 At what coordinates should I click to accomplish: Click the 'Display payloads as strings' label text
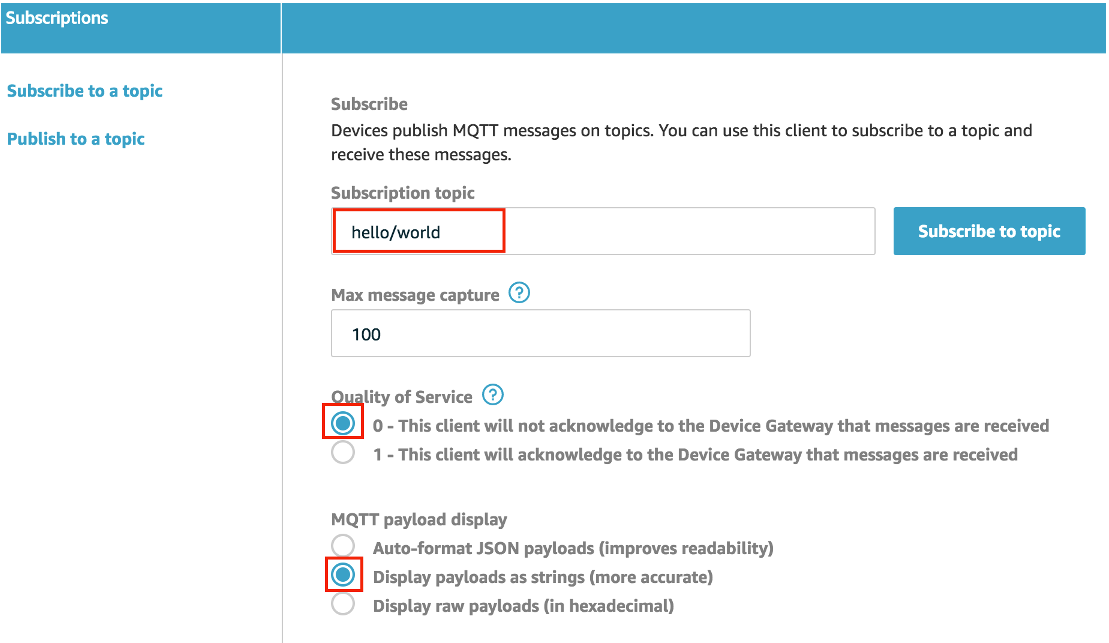(x=542, y=577)
